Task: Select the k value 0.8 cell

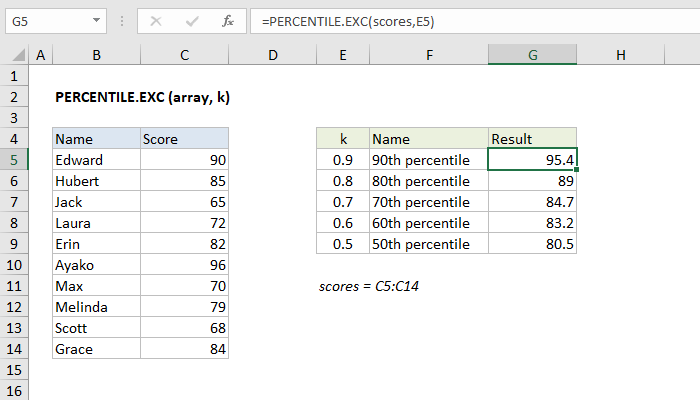Action: point(343,181)
